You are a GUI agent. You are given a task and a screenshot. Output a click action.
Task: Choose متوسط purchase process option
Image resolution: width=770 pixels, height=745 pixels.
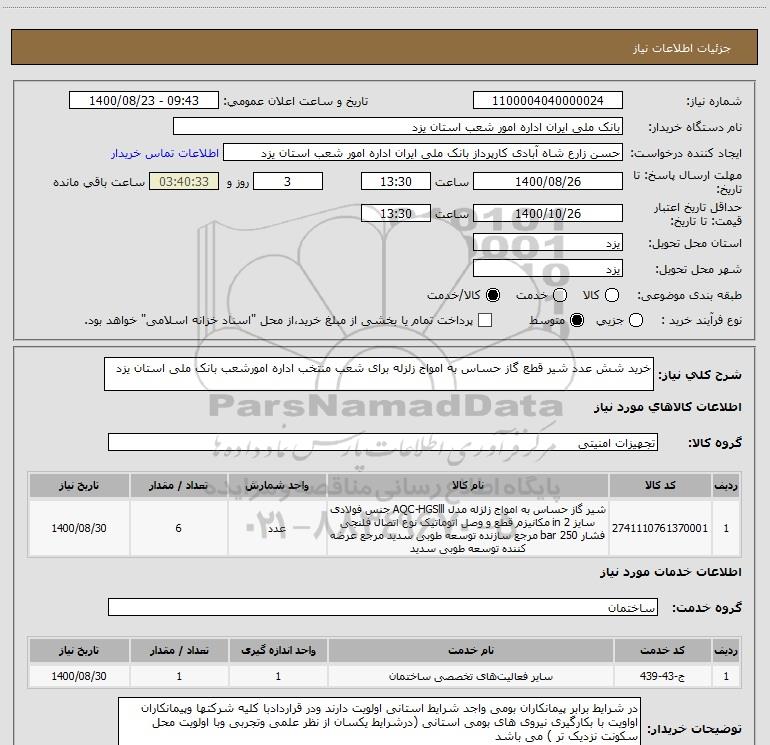(x=577, y=320)
